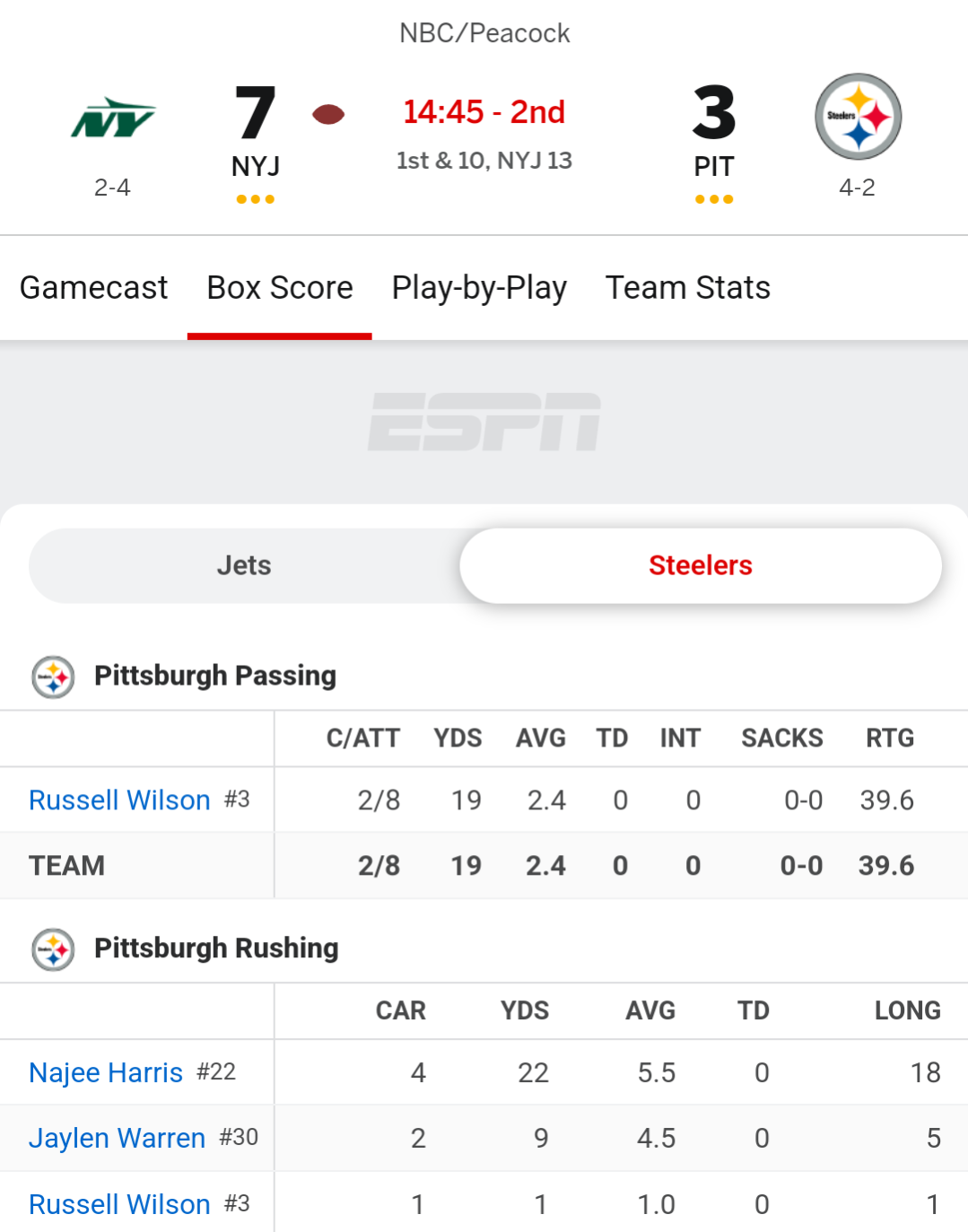Select the Steelers team toggle
The width and height of the screenshot is (968, 1232).
point(701,565)
